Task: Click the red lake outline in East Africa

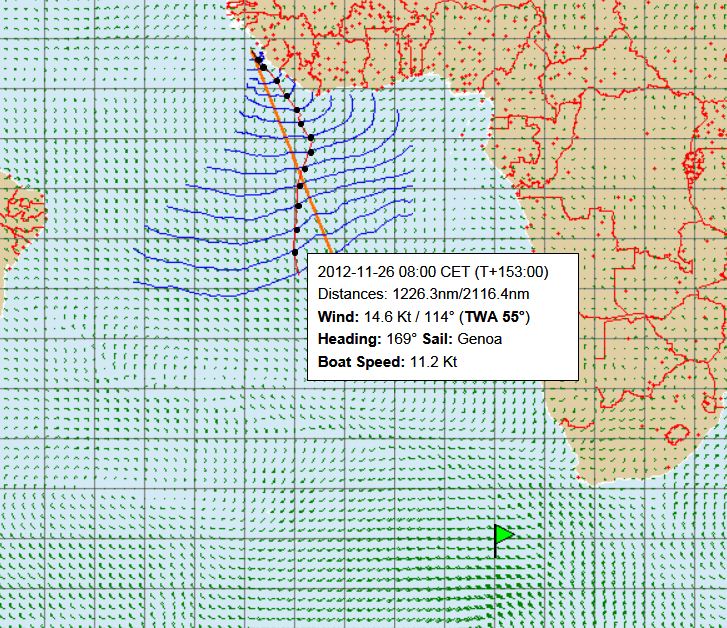Action: pyautogui.click(x=691, y=166)
